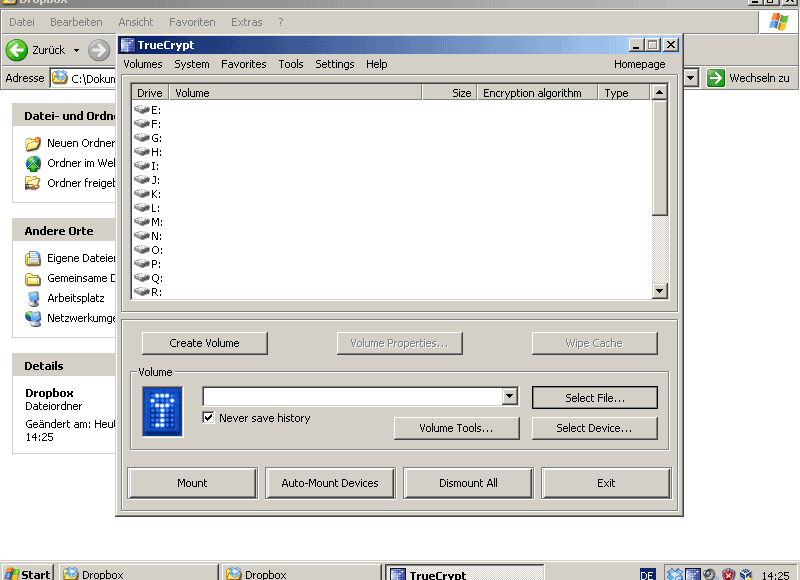Open Volume Tools...
Viewport: 800px width, 580px height.
pyautogui.click(x=457, y=428)
